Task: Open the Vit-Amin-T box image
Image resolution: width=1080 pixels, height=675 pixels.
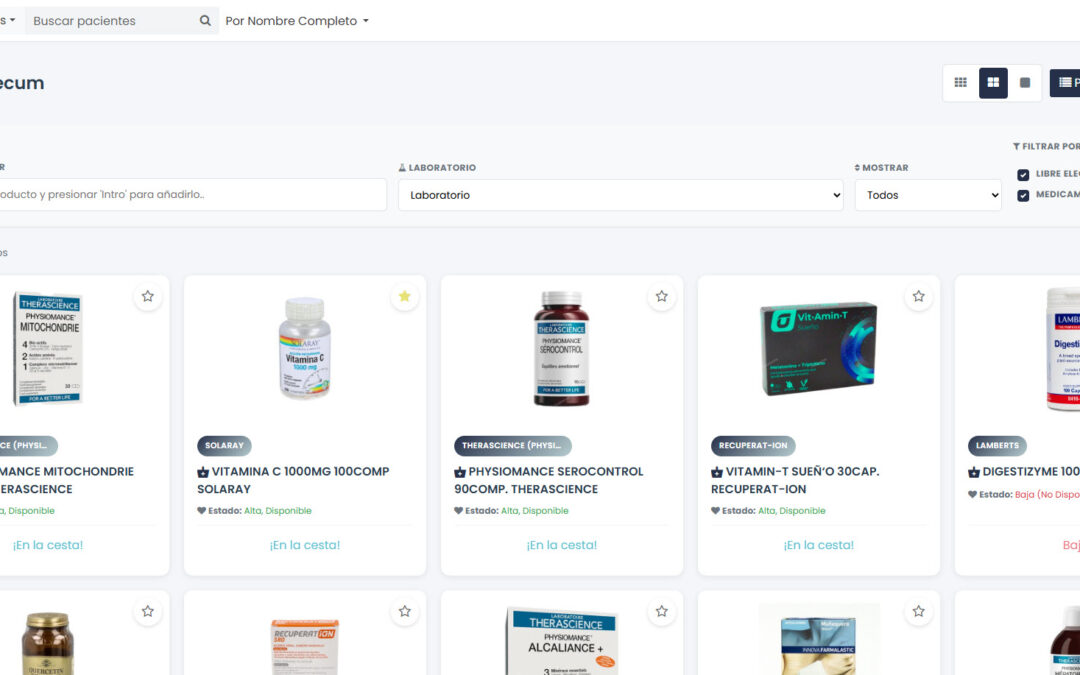Action: 818,348
